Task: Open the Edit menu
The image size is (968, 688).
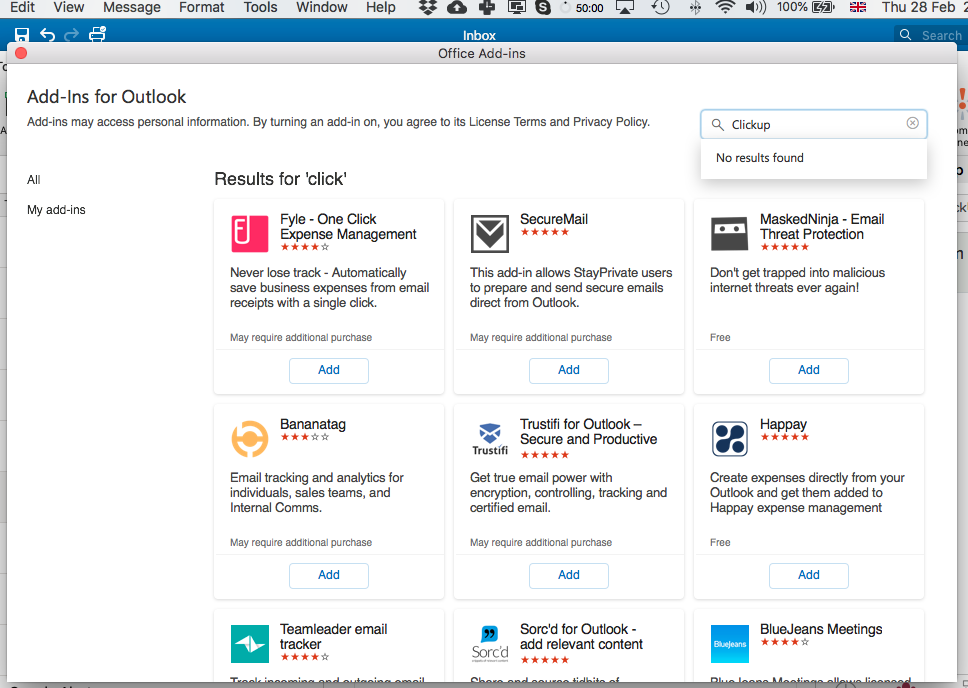Action: click(23, 7)
